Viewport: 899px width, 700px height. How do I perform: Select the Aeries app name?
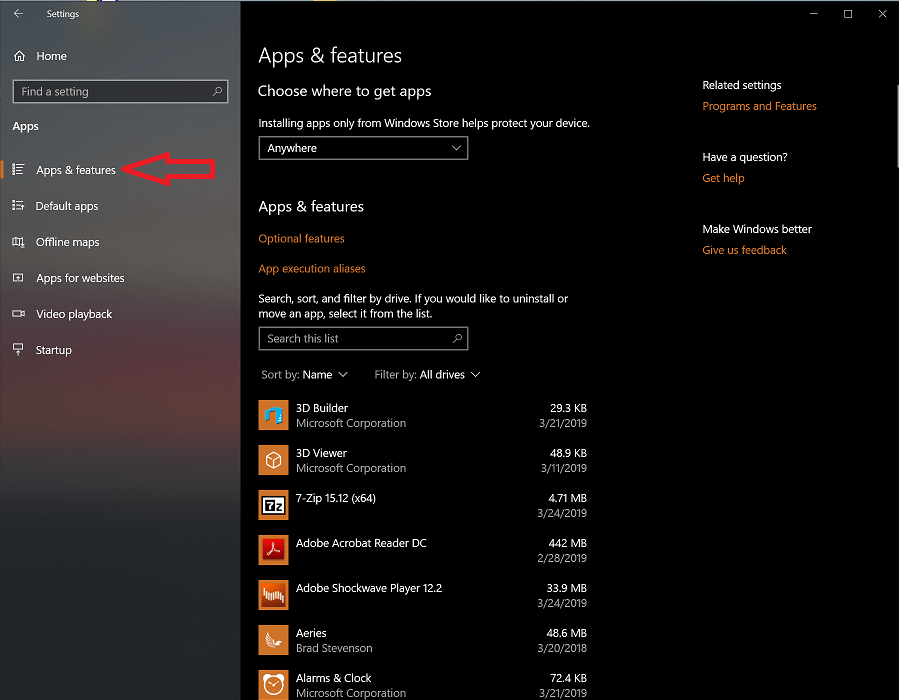point(311,633)
